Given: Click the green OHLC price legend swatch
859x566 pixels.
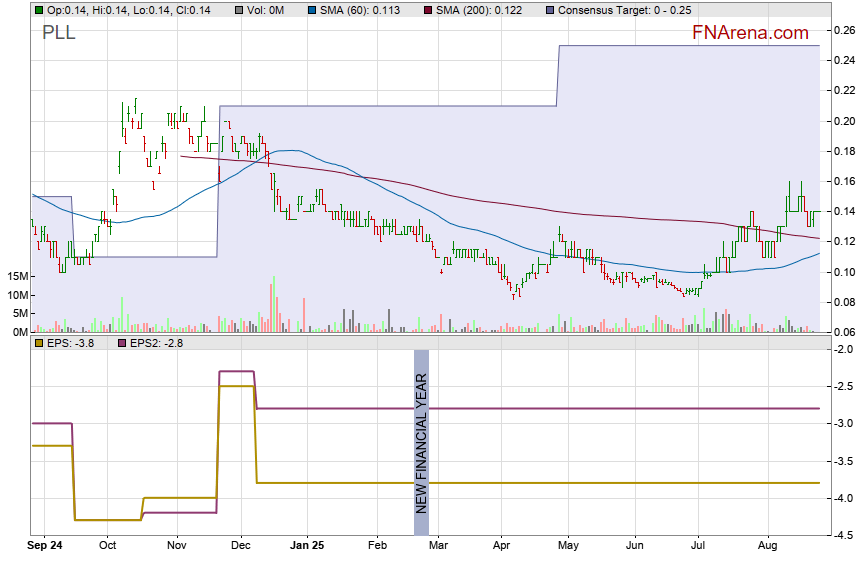Looking at the screenshot, I should pyautogui.click(x=38, y=9).
